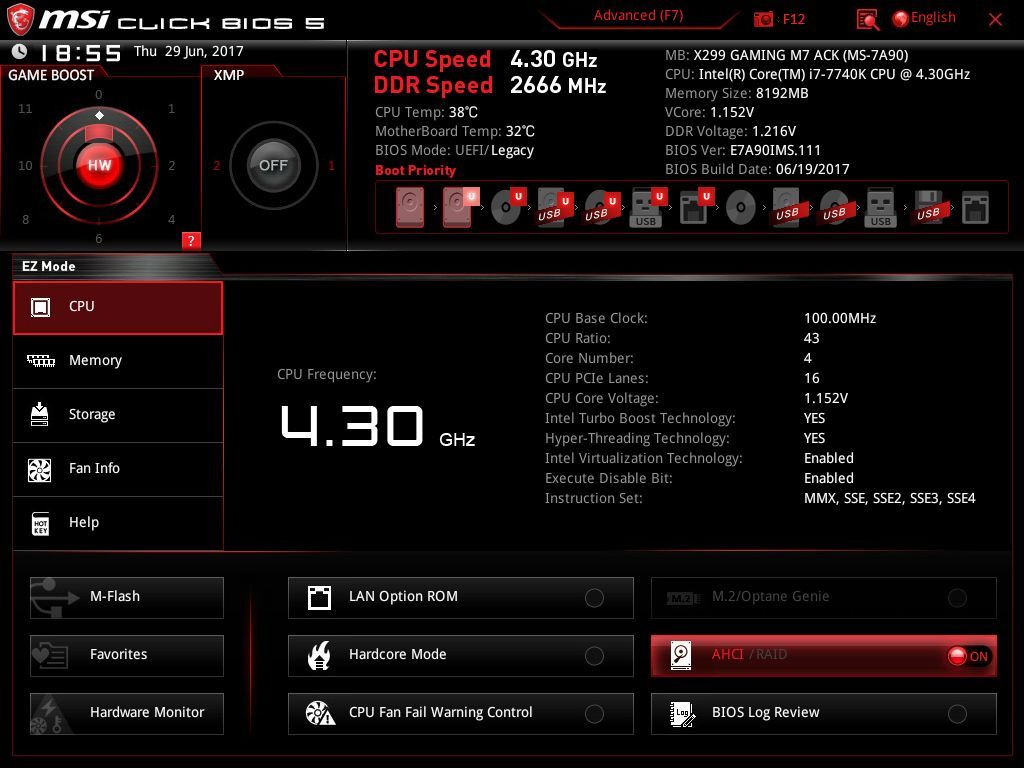Click the Help hot key icon

point(40,523)
